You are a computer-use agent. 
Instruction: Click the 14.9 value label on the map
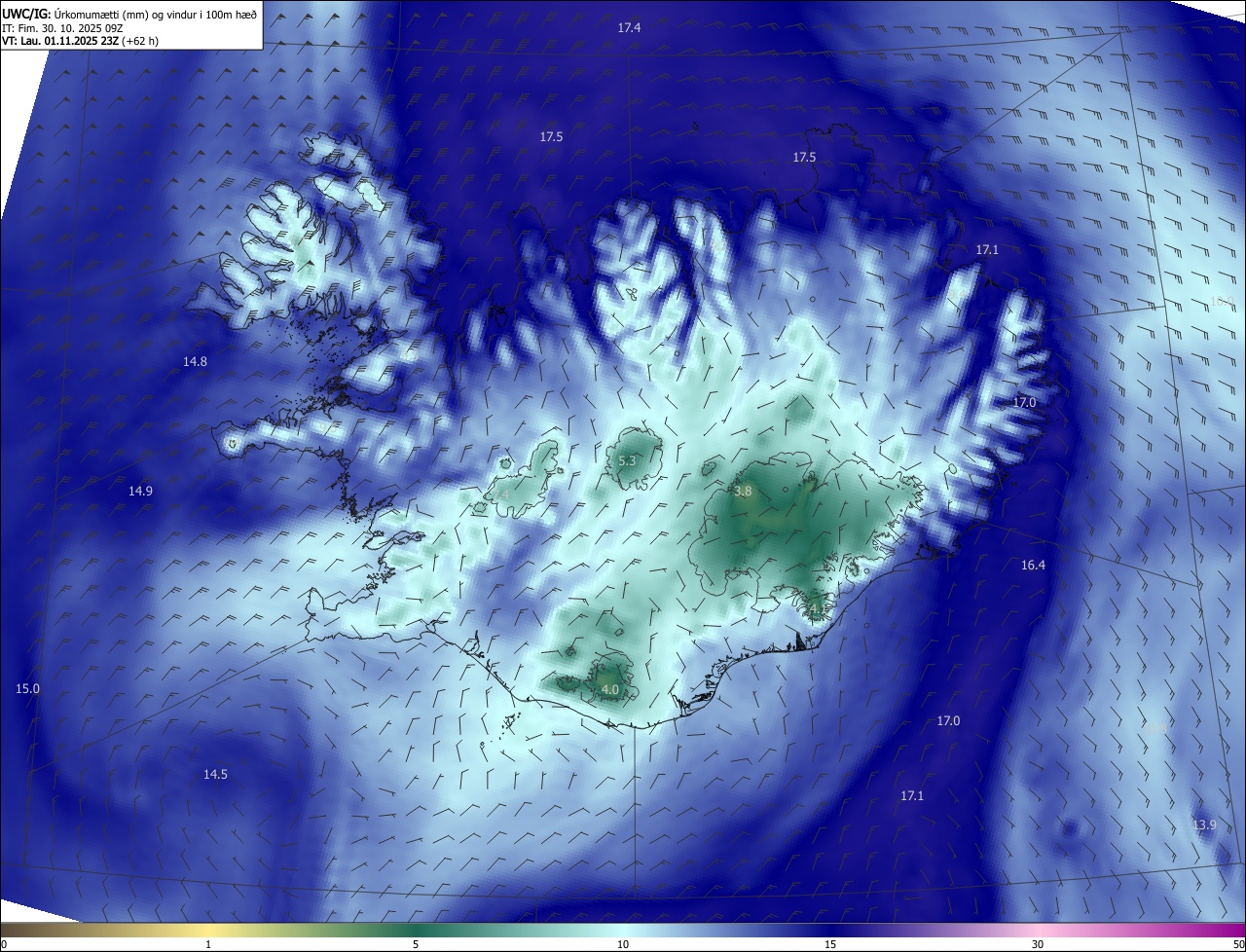[140, 491]
